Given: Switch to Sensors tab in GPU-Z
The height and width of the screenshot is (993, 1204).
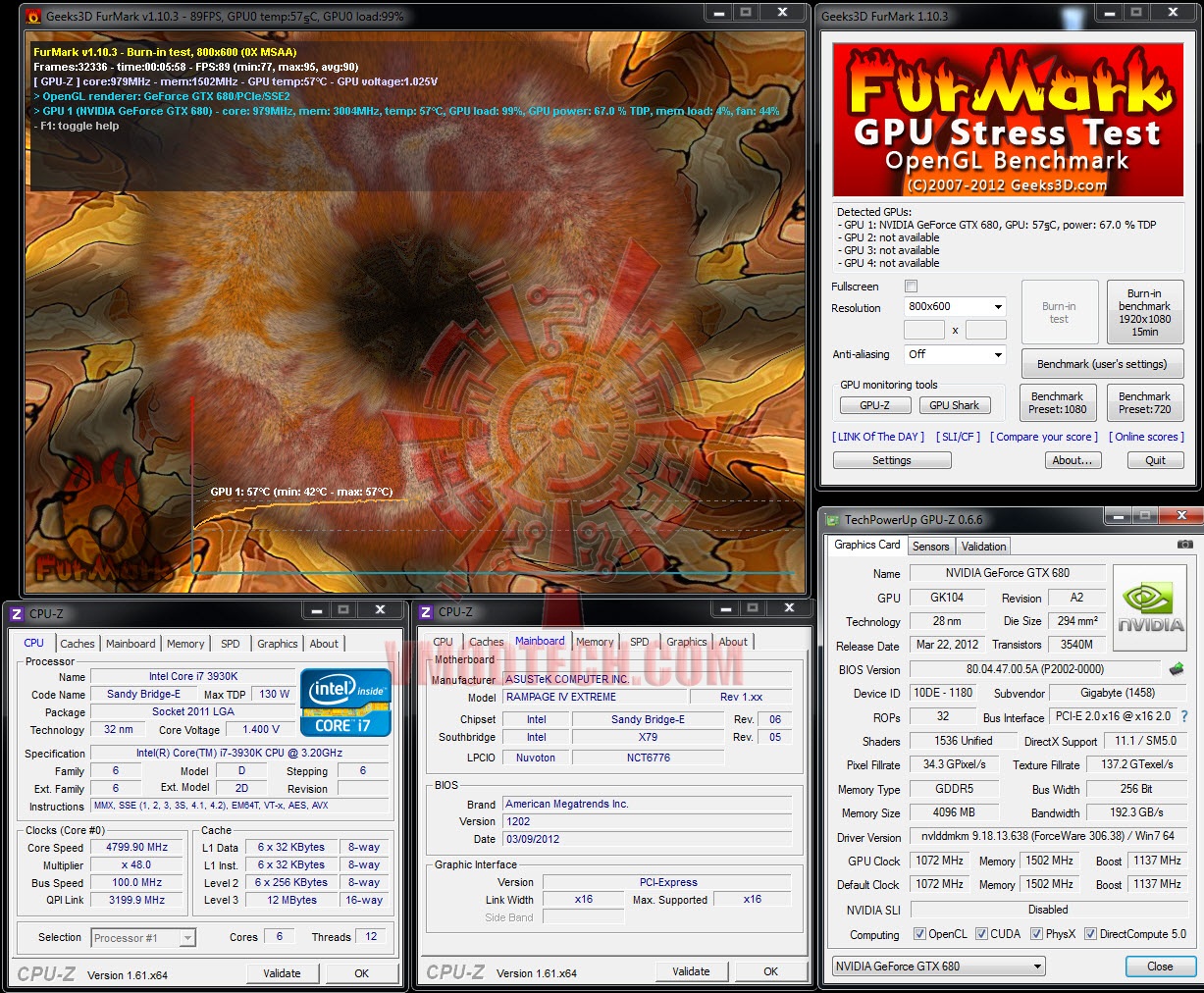Looking at the screenshot, I should (x=930, y=547).
